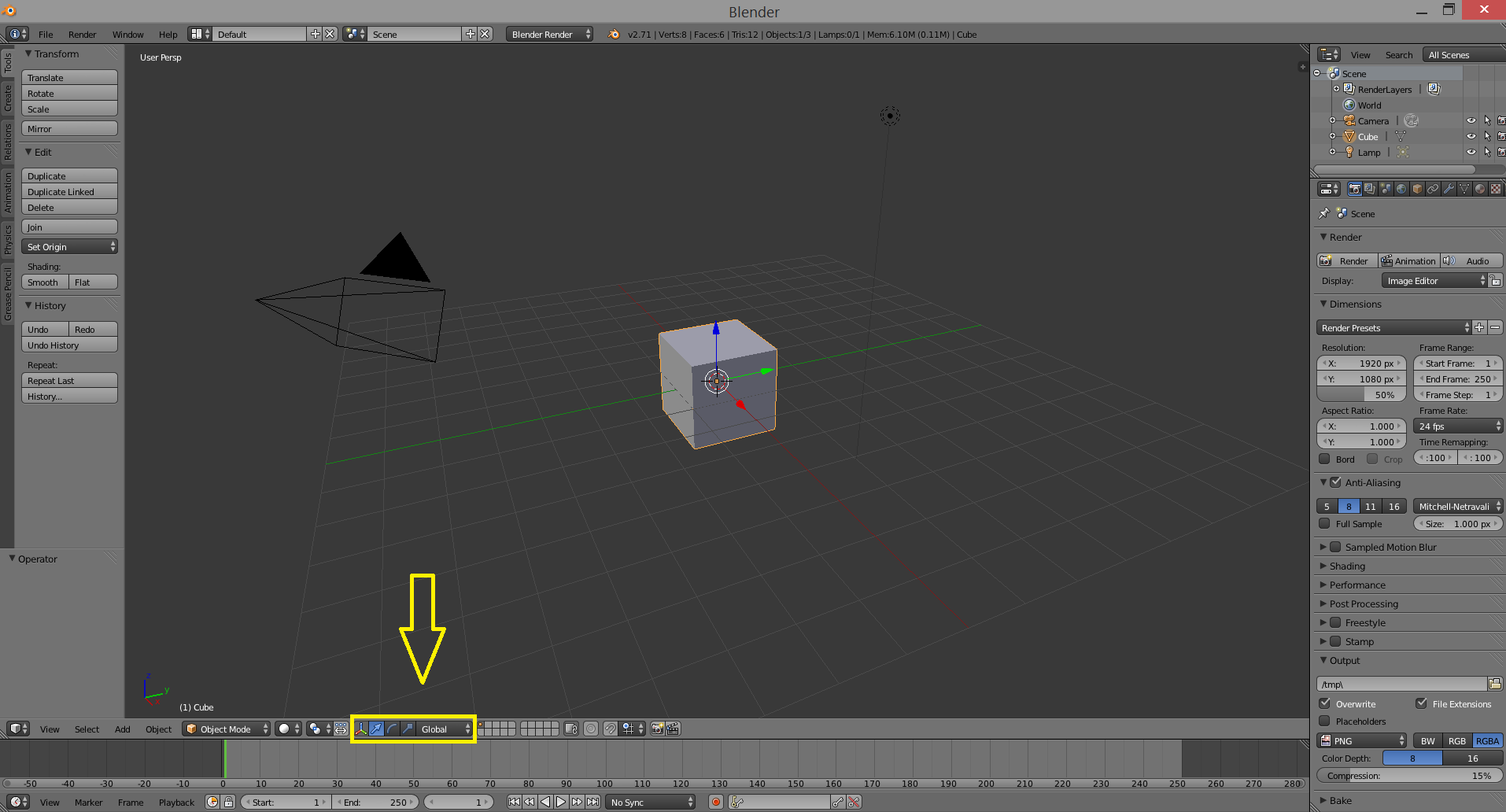Click the pin icon beside Scene
Screen dimensions: 1506x812
pos(1324,213)
